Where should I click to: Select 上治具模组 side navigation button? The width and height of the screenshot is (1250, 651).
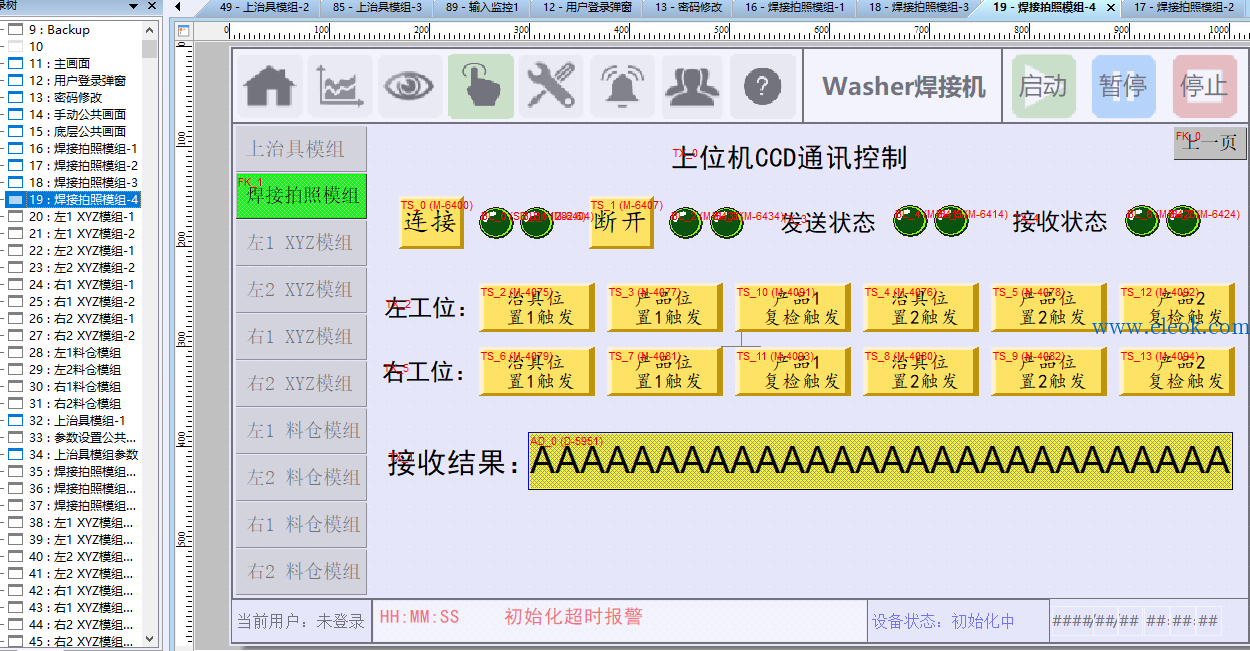click(301, 149)
